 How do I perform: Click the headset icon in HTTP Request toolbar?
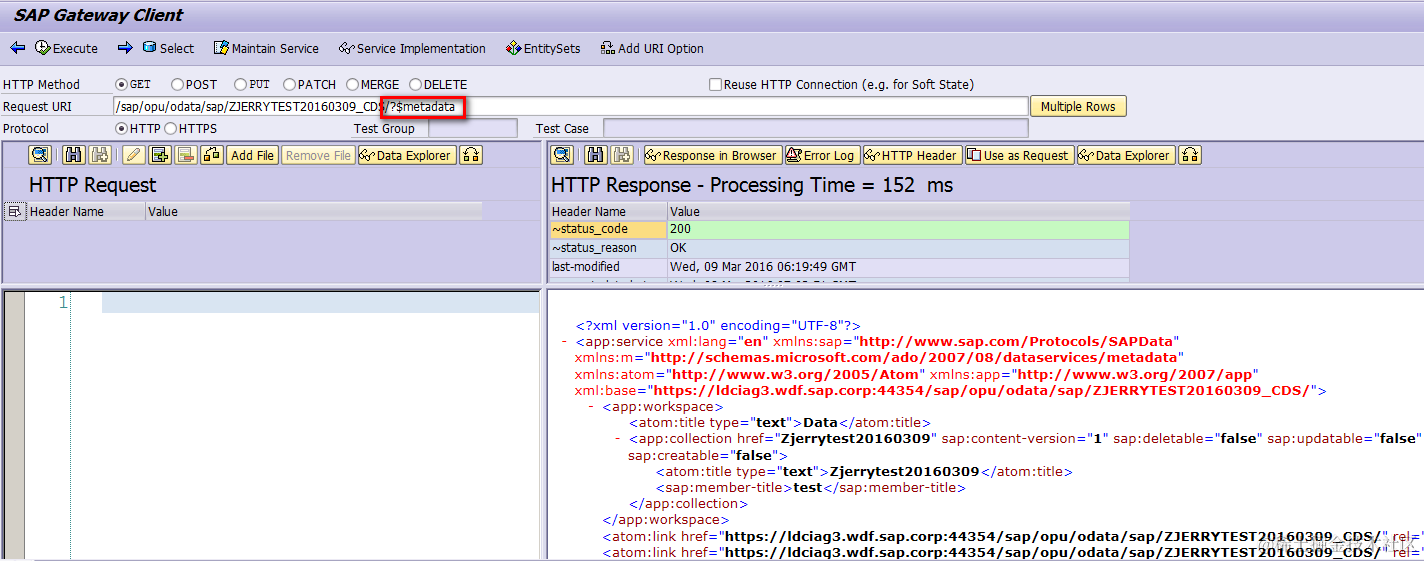click(471, 155)
